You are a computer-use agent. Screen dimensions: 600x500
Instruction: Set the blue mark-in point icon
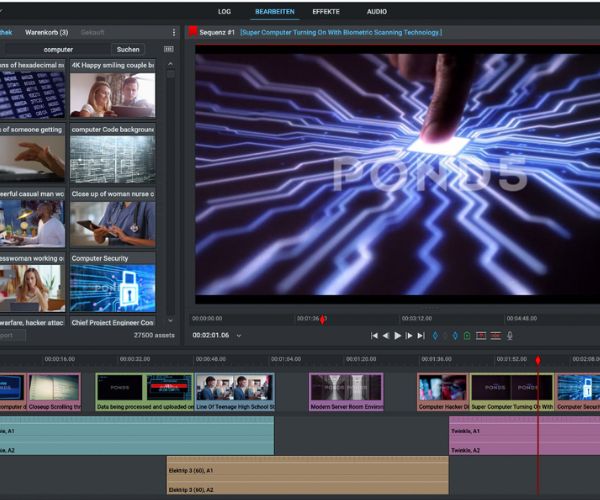click(435, 336)
